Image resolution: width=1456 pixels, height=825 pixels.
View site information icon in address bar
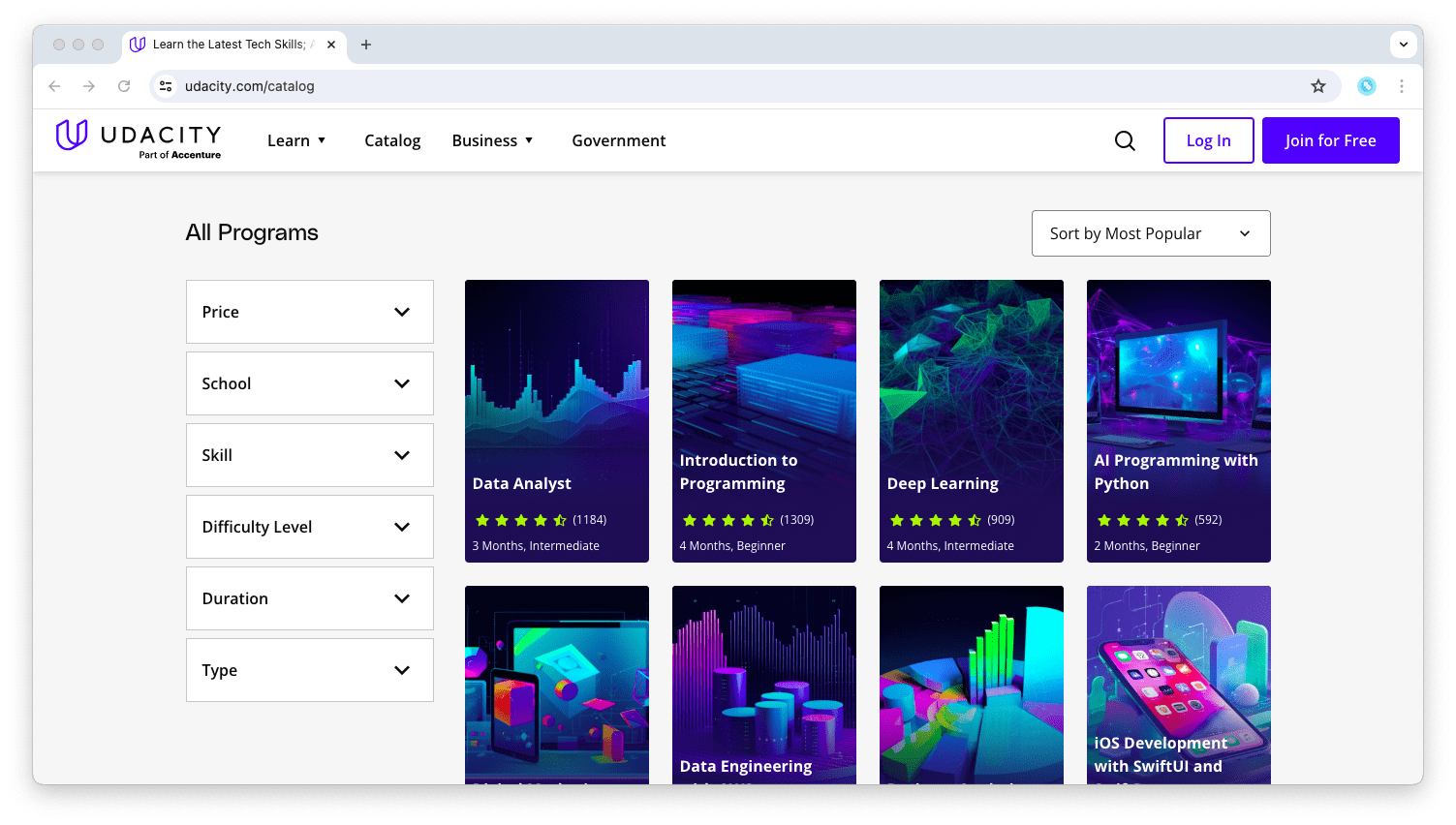166,86
